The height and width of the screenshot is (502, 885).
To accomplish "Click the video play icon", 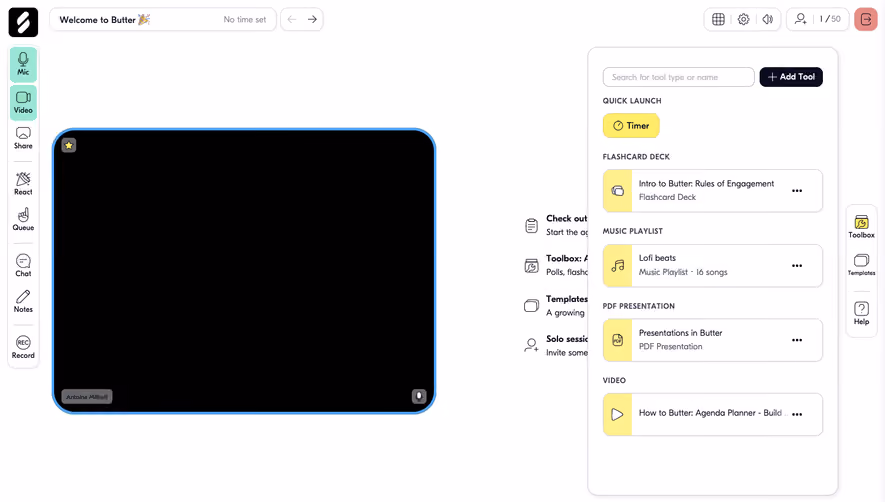I will [617, 414].
